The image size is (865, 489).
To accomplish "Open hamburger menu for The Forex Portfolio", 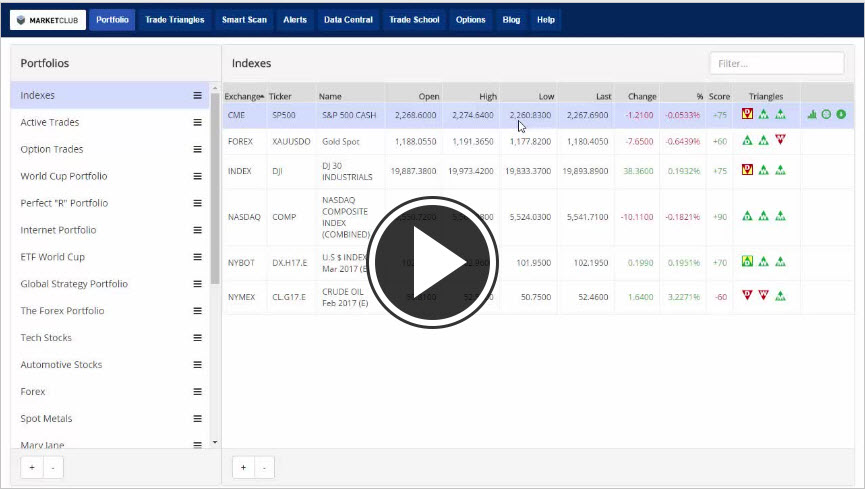I will point(197,311).
